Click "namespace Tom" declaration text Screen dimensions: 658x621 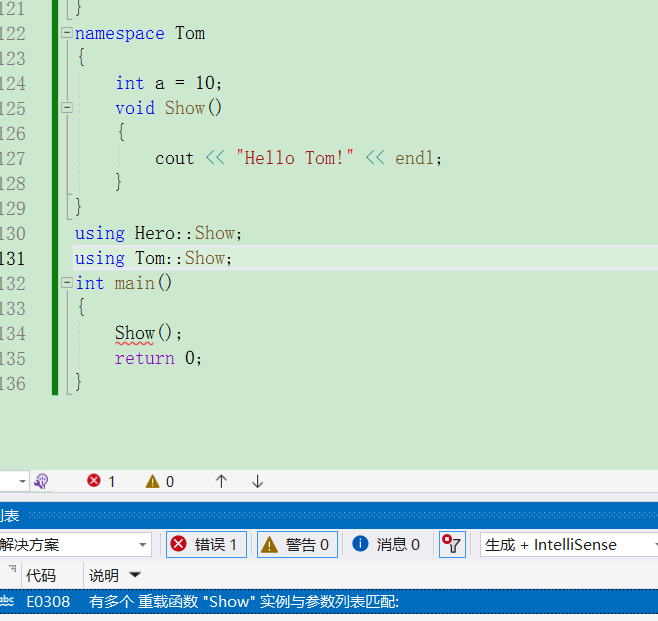tap(140, 33)
